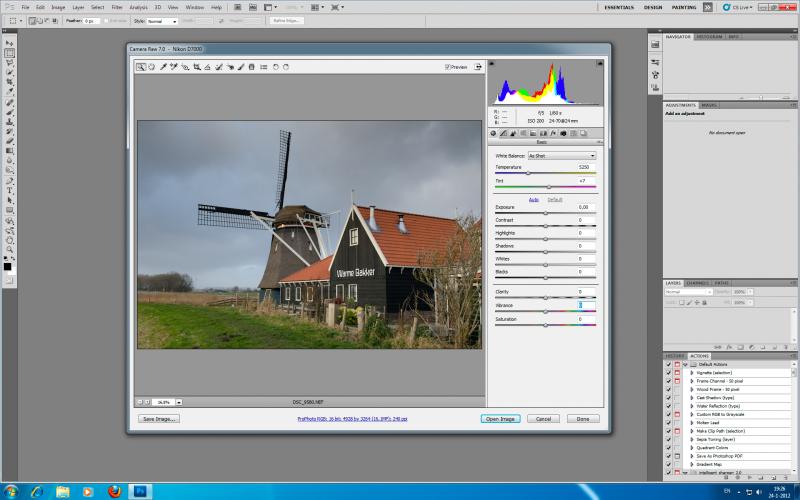Toggle dialog box for Custom RGB to Grayscale
Screen dimensions: 800x500
[x=677, y=414]
